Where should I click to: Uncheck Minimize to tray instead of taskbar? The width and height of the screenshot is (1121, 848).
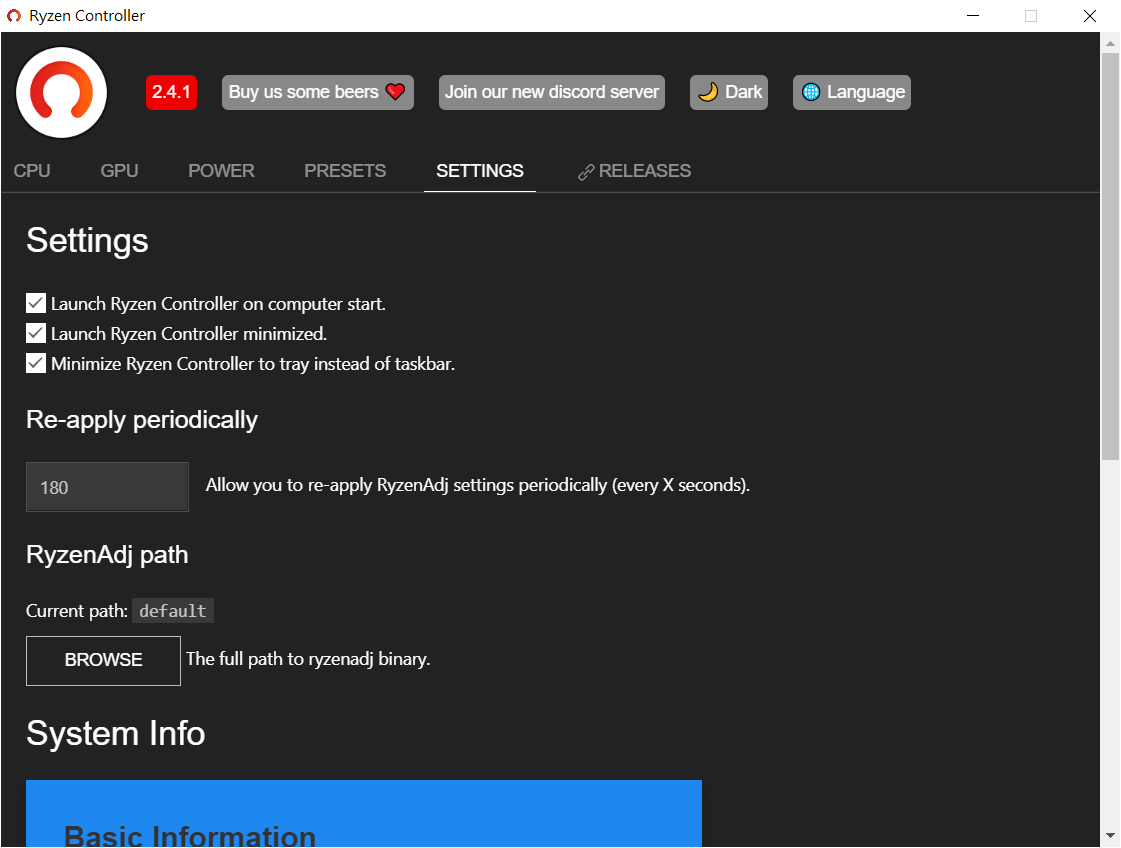36,363
